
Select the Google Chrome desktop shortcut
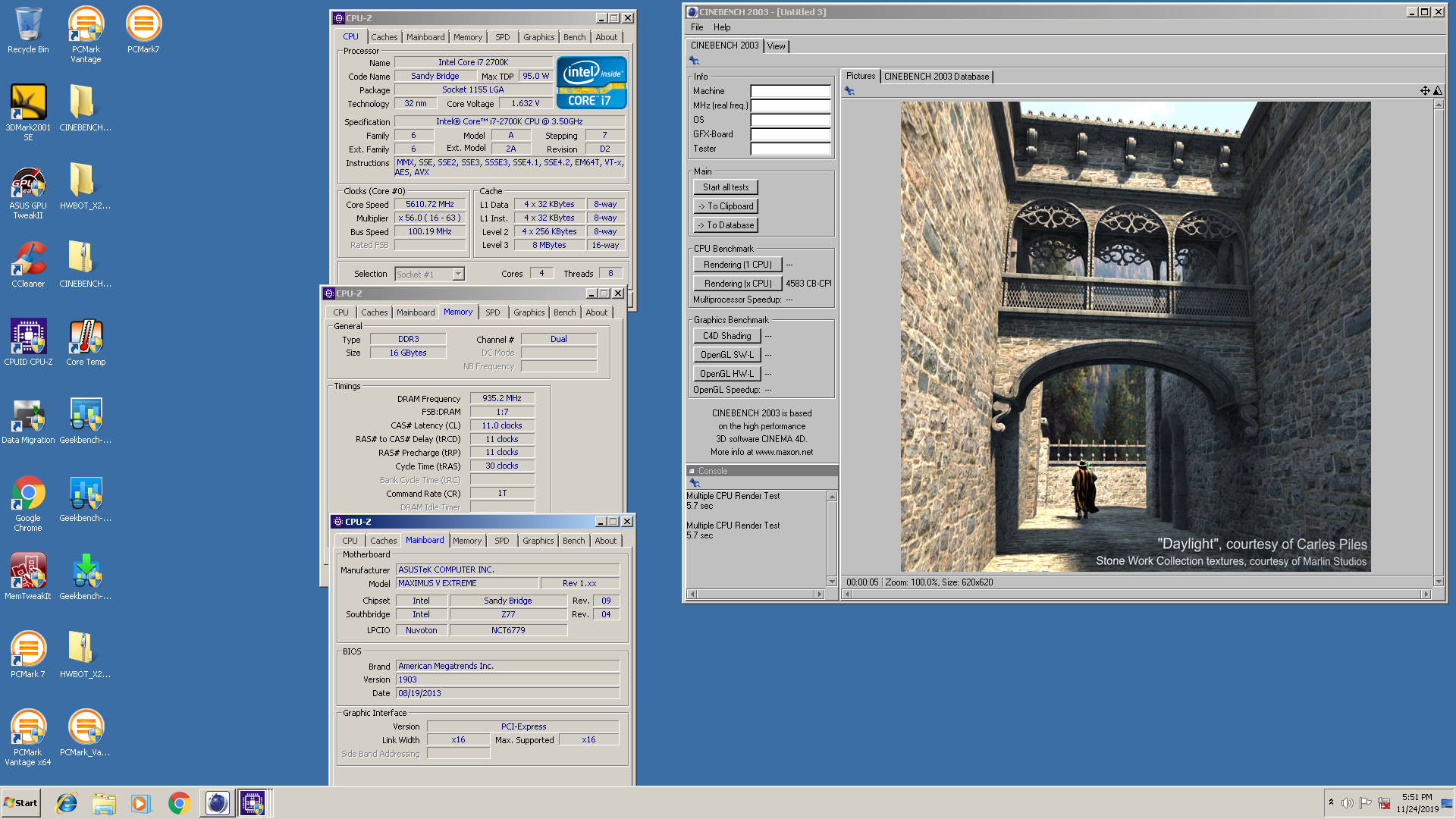click(28, 504)
